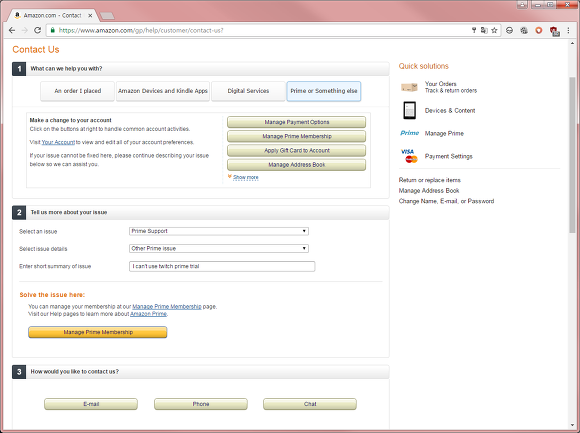Click the short summary input field
Viewport: 580px width, 433px height.
[222, 266]
